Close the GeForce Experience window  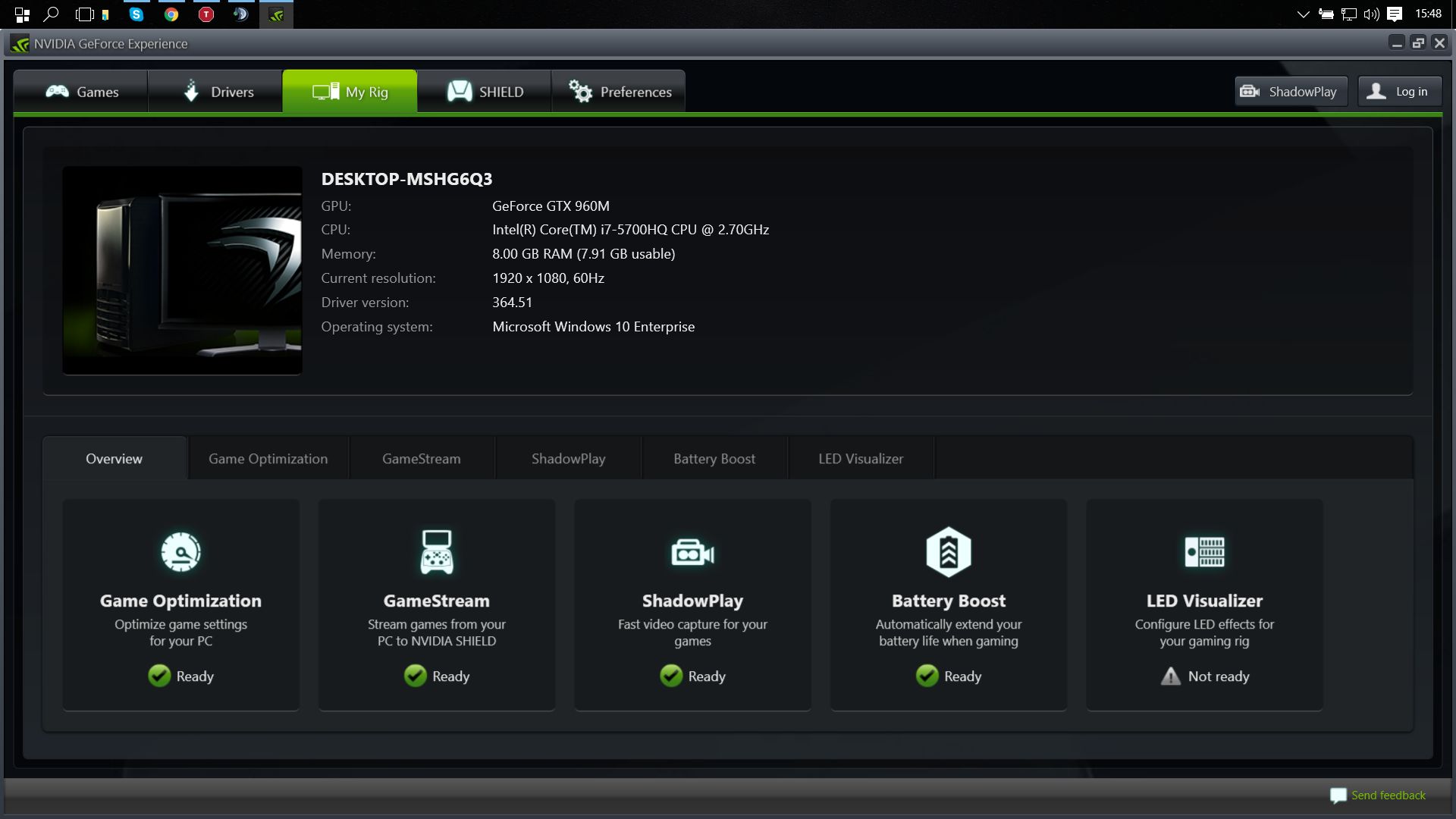1439,43
